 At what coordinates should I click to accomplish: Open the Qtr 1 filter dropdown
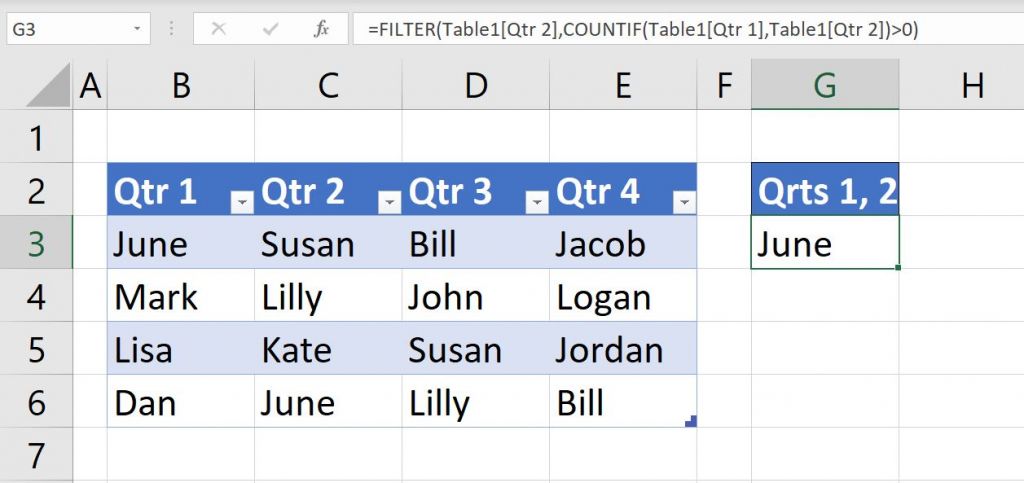[x=241, y=202]
